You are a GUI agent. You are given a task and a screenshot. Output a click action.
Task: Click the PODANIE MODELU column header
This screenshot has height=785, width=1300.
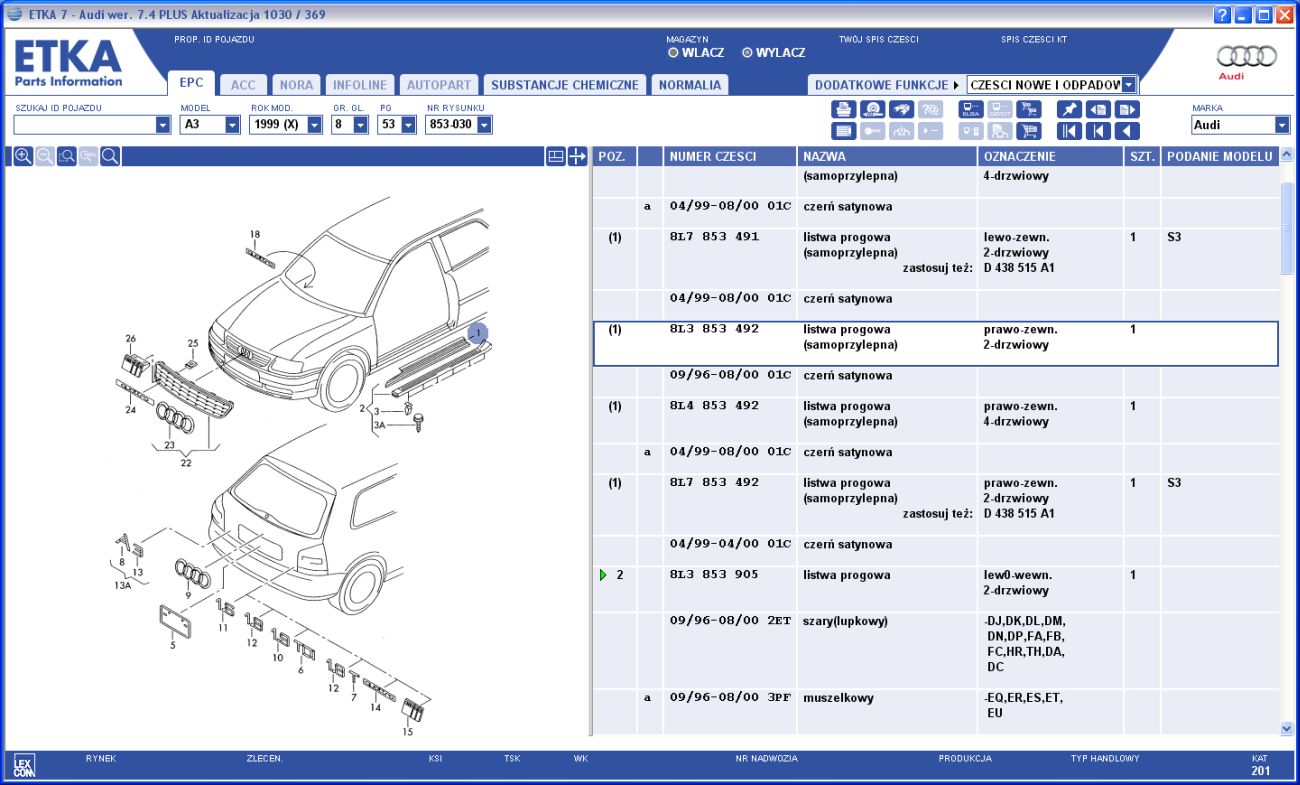(1220, 156)
